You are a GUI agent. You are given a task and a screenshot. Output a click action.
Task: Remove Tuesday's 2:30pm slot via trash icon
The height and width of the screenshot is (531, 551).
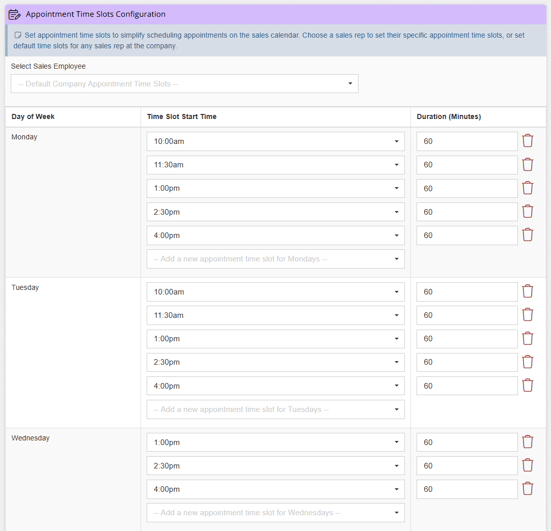point(527,362)
